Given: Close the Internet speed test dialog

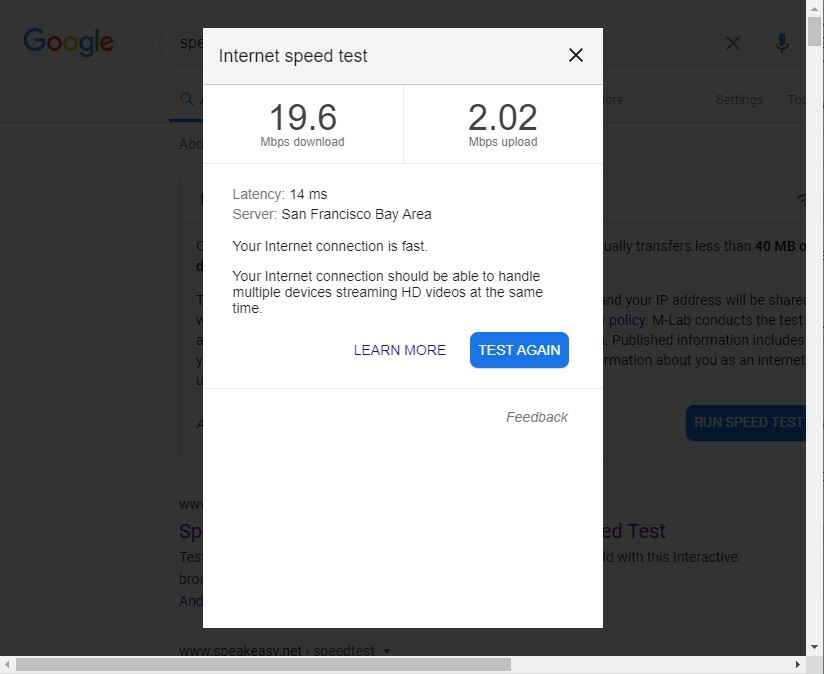Looking at the screenshot, I should coord(576,55).
